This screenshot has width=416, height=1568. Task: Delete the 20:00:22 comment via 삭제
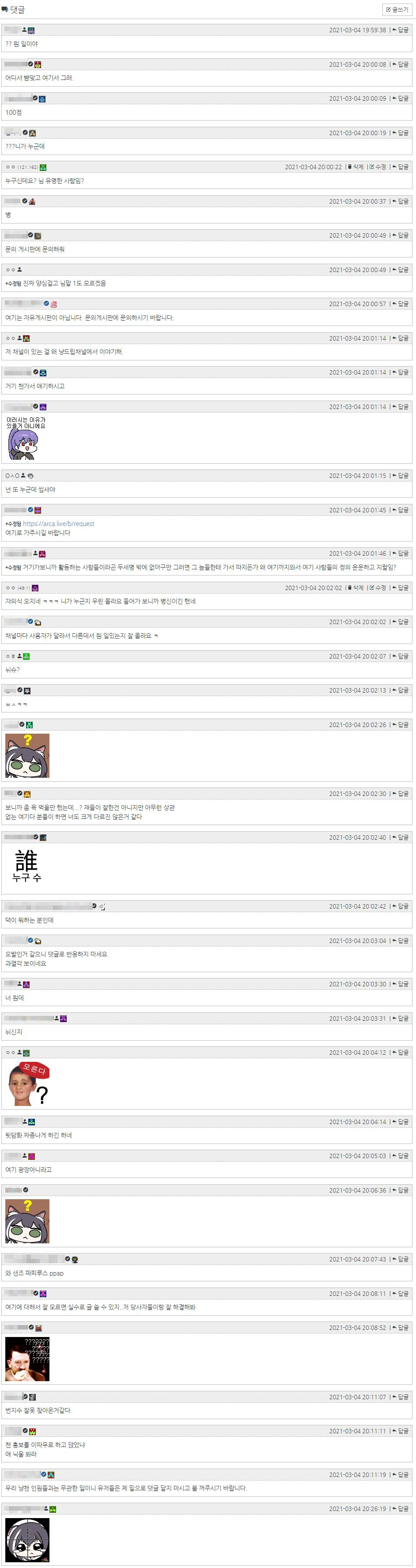(x=356, y=167)
